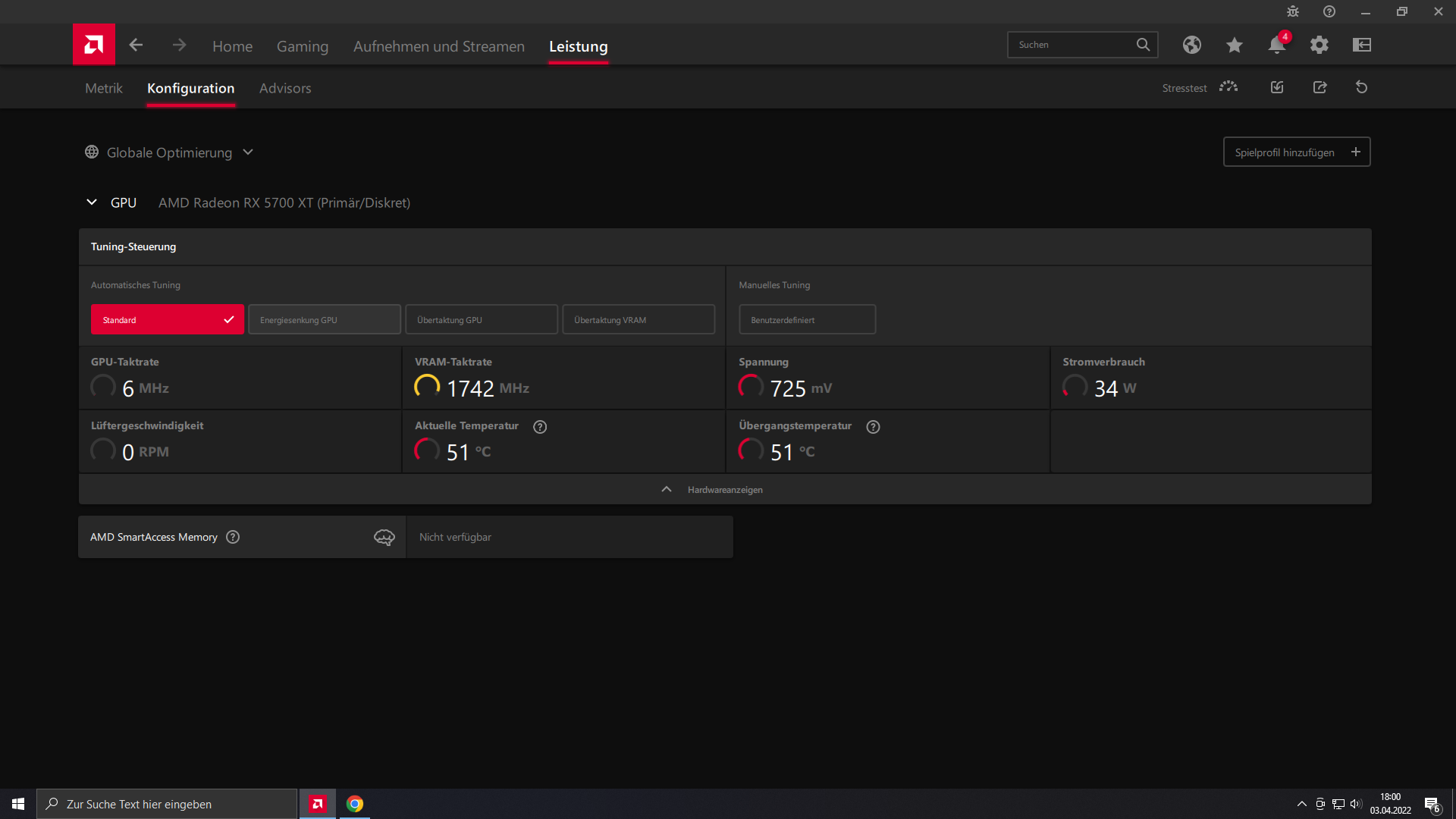The height and width of the screenshot is (819, 1456).
Task: Collapse the GPU section chevron
Action: (92, 202)
